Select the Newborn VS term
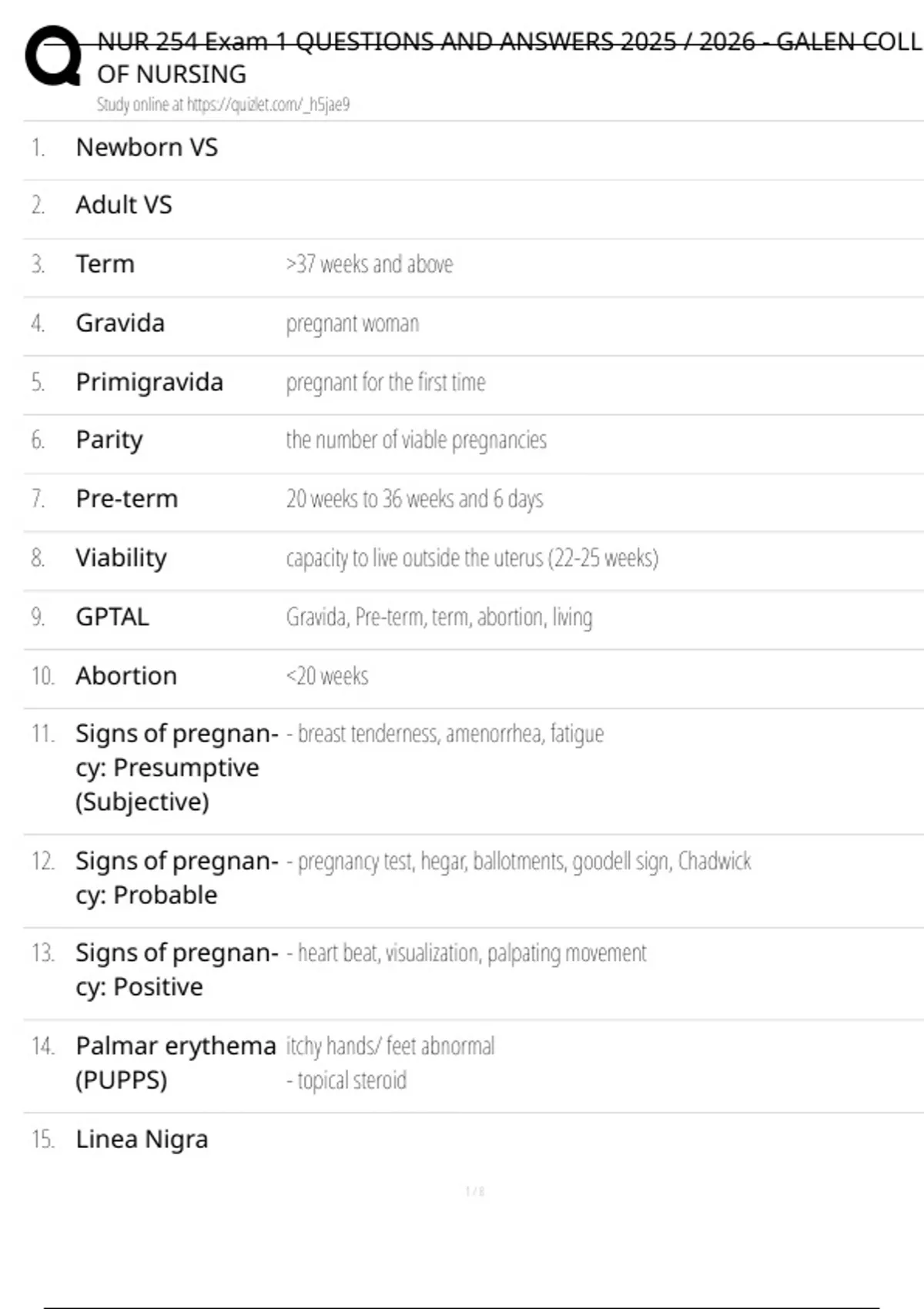Viewport: 924px width, 1309px height. [x=147, y=147]
